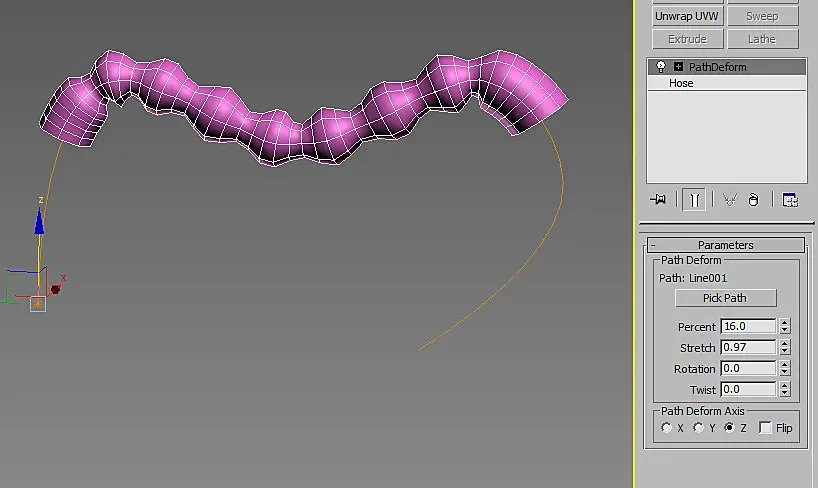Expand the PathDeform modifier sub-objects
Viewport: 818px width, 488px height.
(x=678, y=67)
